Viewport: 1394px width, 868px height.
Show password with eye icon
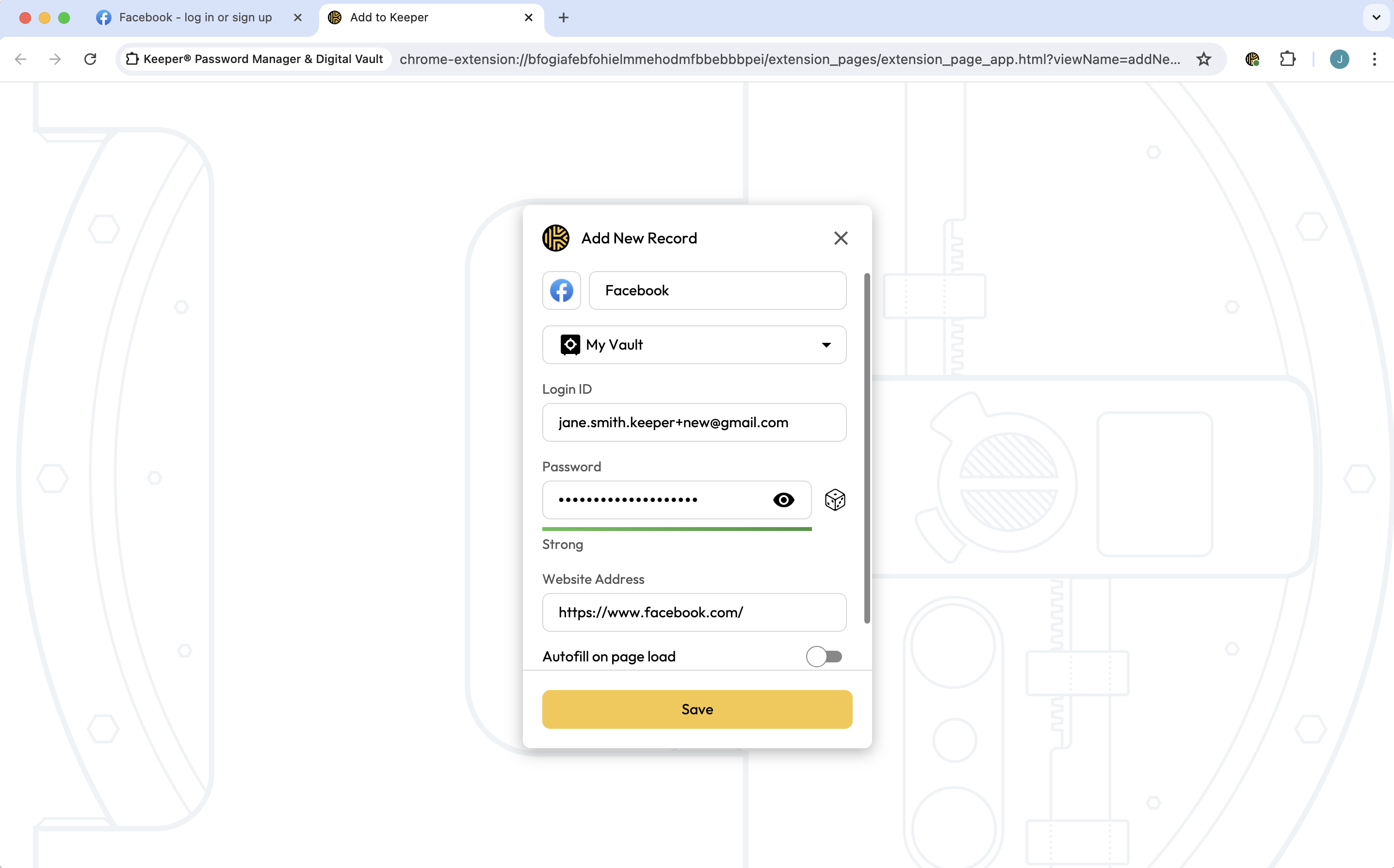pyautogui.click(x=783, y=500)
